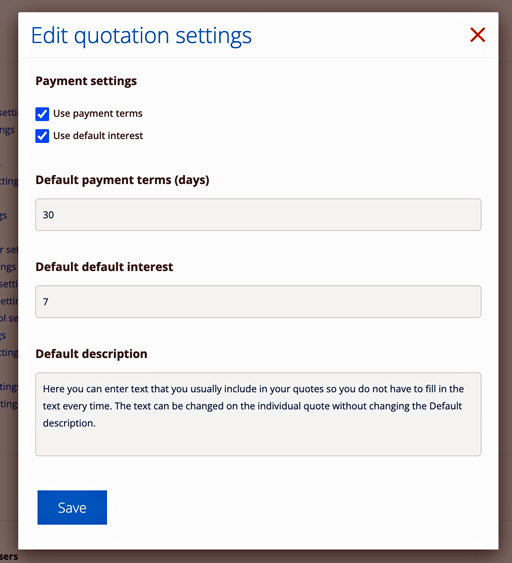Uncheck the Use default interest checkbox
The height and width of the screenshot is (563, 512).
tap(42, 136)
